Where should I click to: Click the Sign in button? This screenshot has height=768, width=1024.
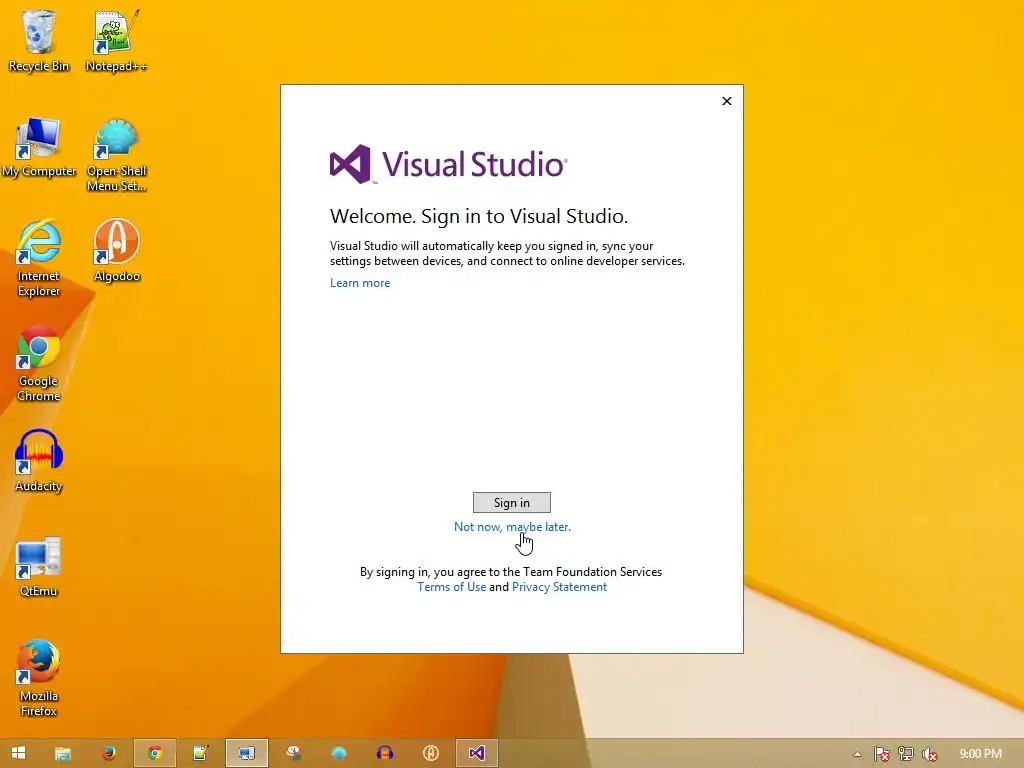pos(511,502)
